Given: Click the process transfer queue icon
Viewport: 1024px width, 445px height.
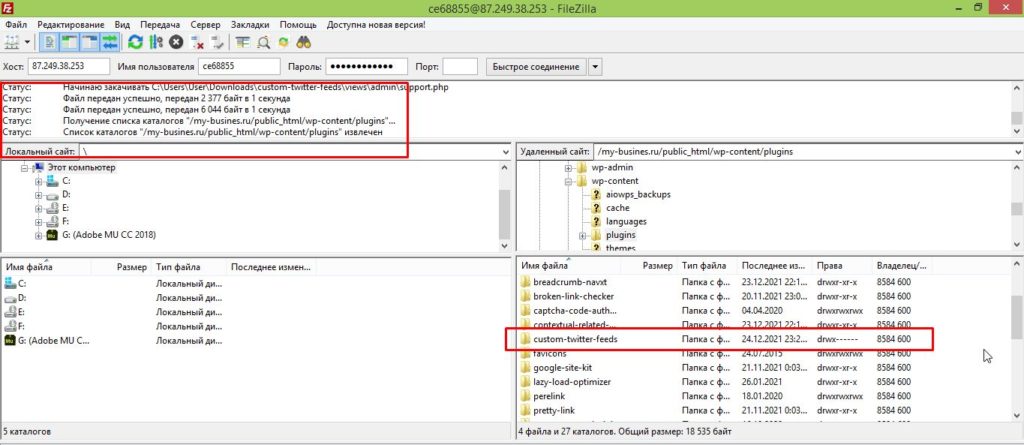Looking at the screenshot, I should point(155,42).
